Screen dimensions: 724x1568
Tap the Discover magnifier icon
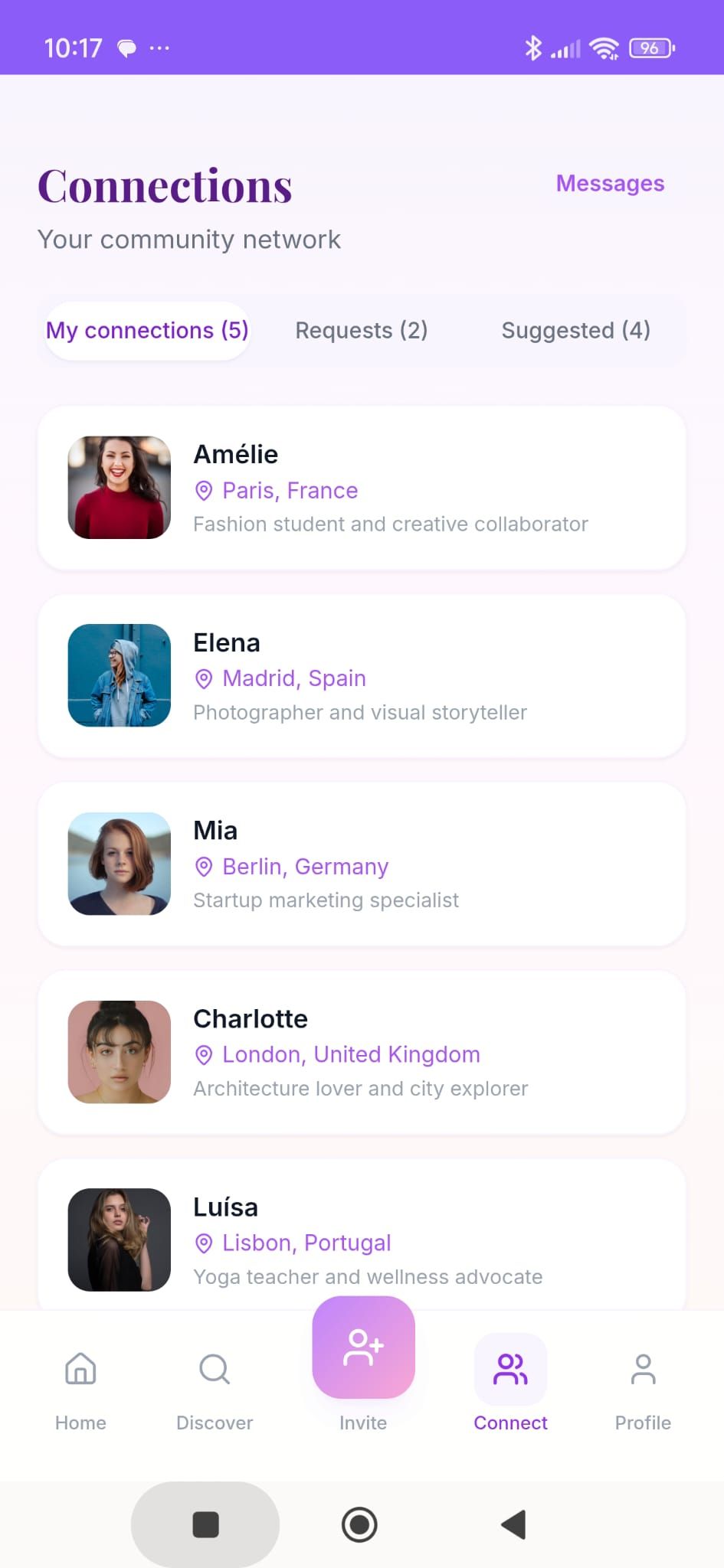click(x=215, y=1369)
